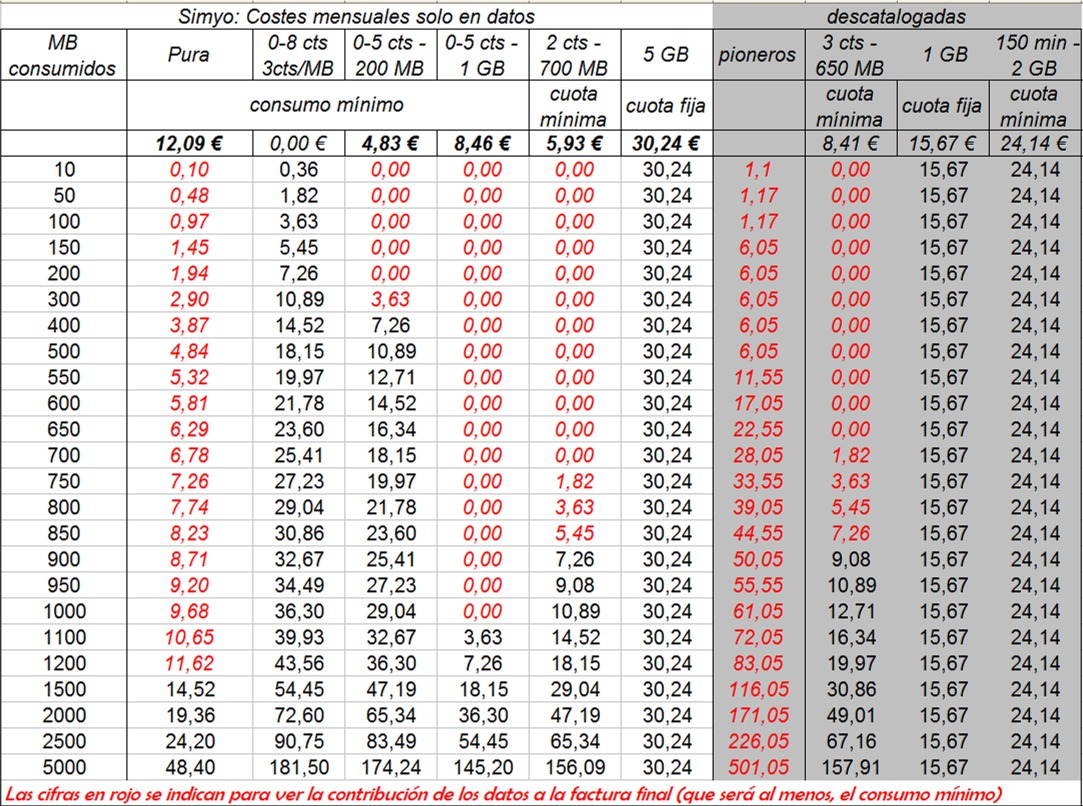This screenshot has width=1083, height=806.
Task: Click the '23,60' cell in the 650 MB row
Action: point(298,430)
